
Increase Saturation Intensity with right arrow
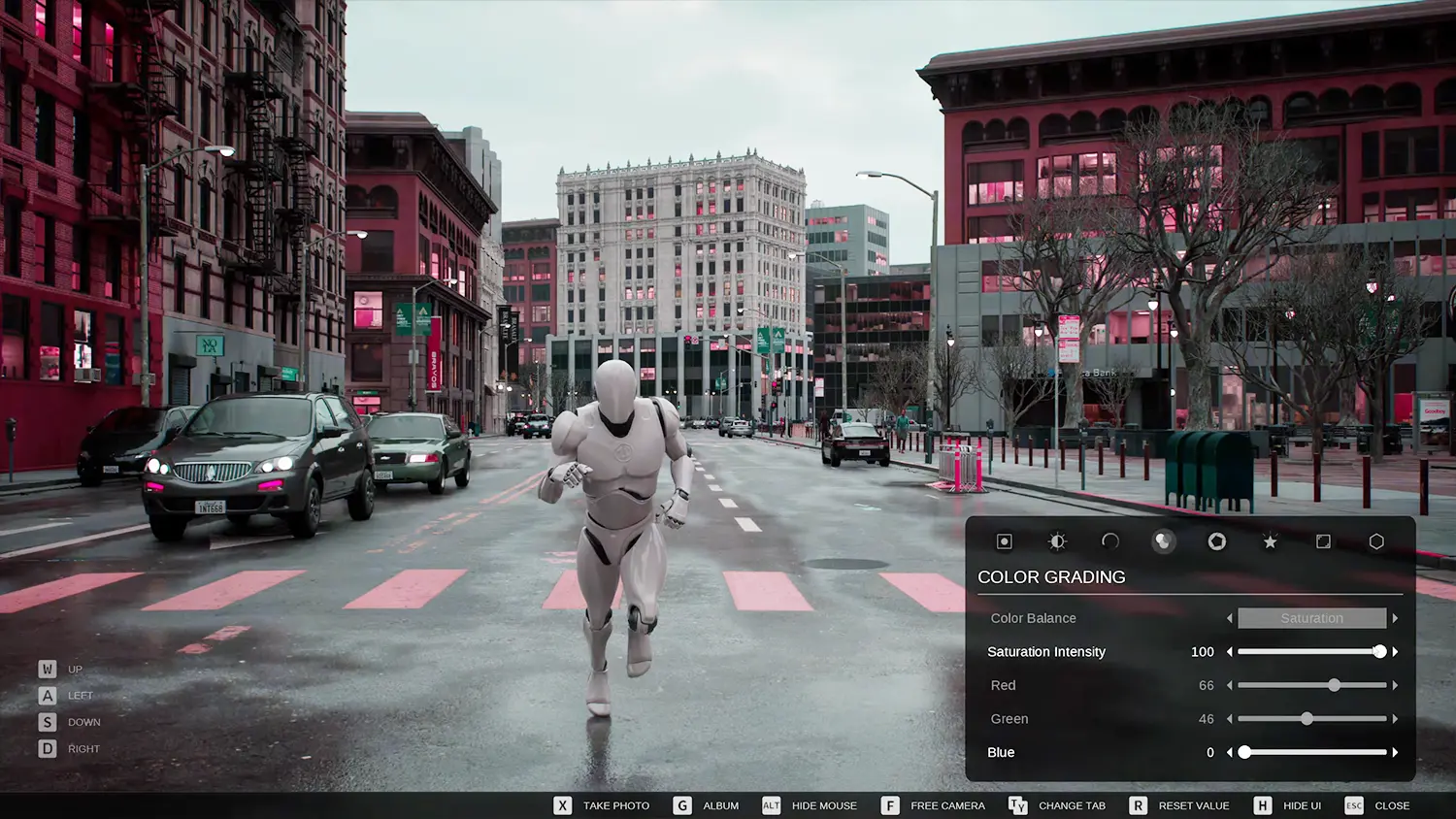click(1395, 652)
